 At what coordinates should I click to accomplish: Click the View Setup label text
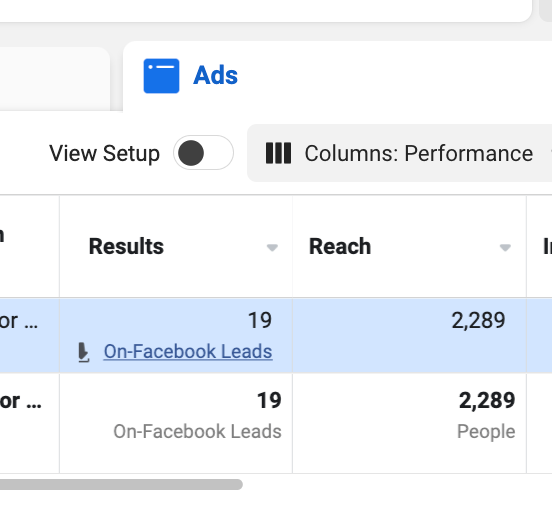click(x=104, y=154)
